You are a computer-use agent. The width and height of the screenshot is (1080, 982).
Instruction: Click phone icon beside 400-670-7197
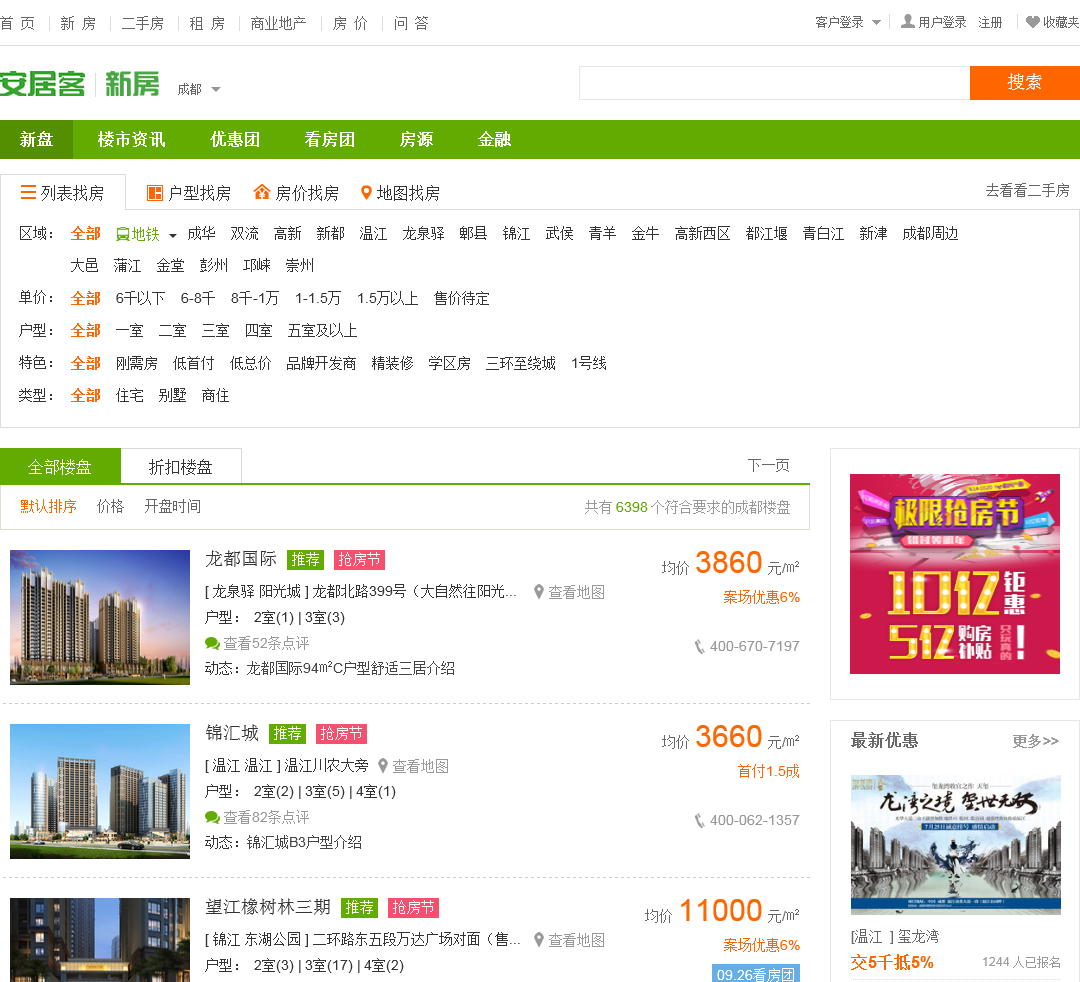(700, 646)
